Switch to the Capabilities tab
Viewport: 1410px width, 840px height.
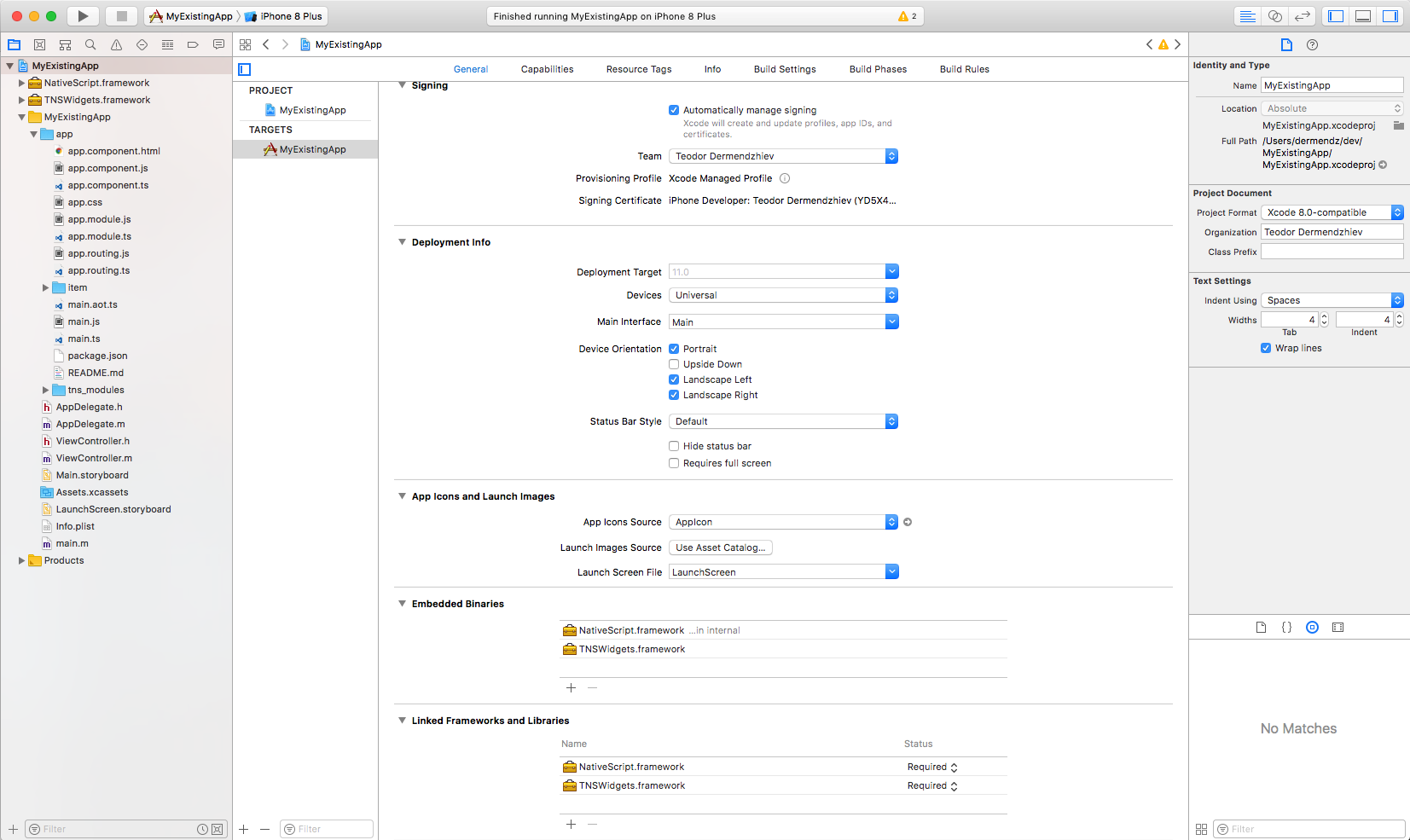click(x=547, y=69)
